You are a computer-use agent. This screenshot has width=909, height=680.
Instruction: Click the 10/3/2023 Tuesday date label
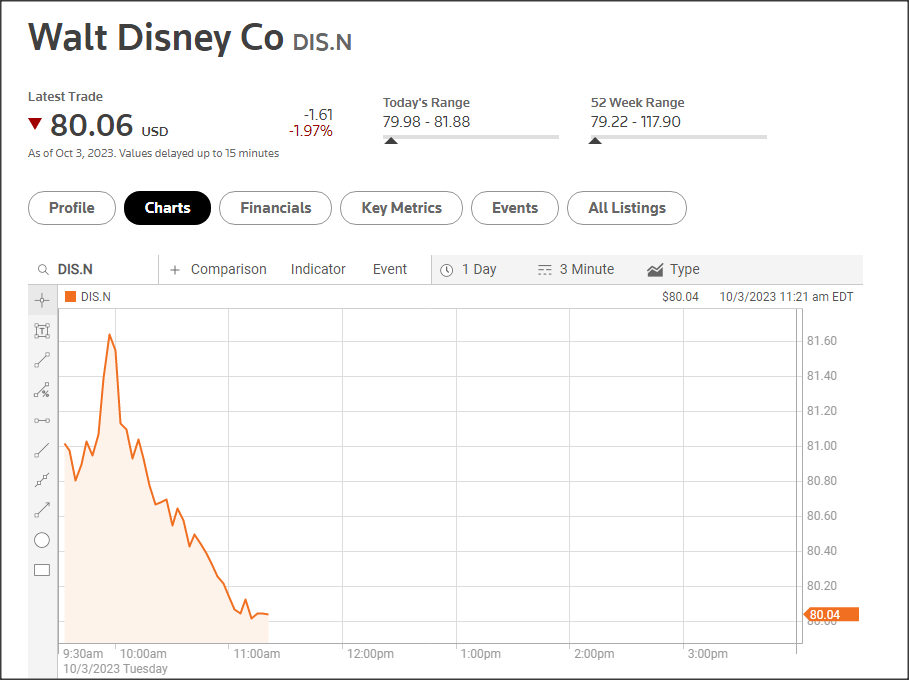115,668
